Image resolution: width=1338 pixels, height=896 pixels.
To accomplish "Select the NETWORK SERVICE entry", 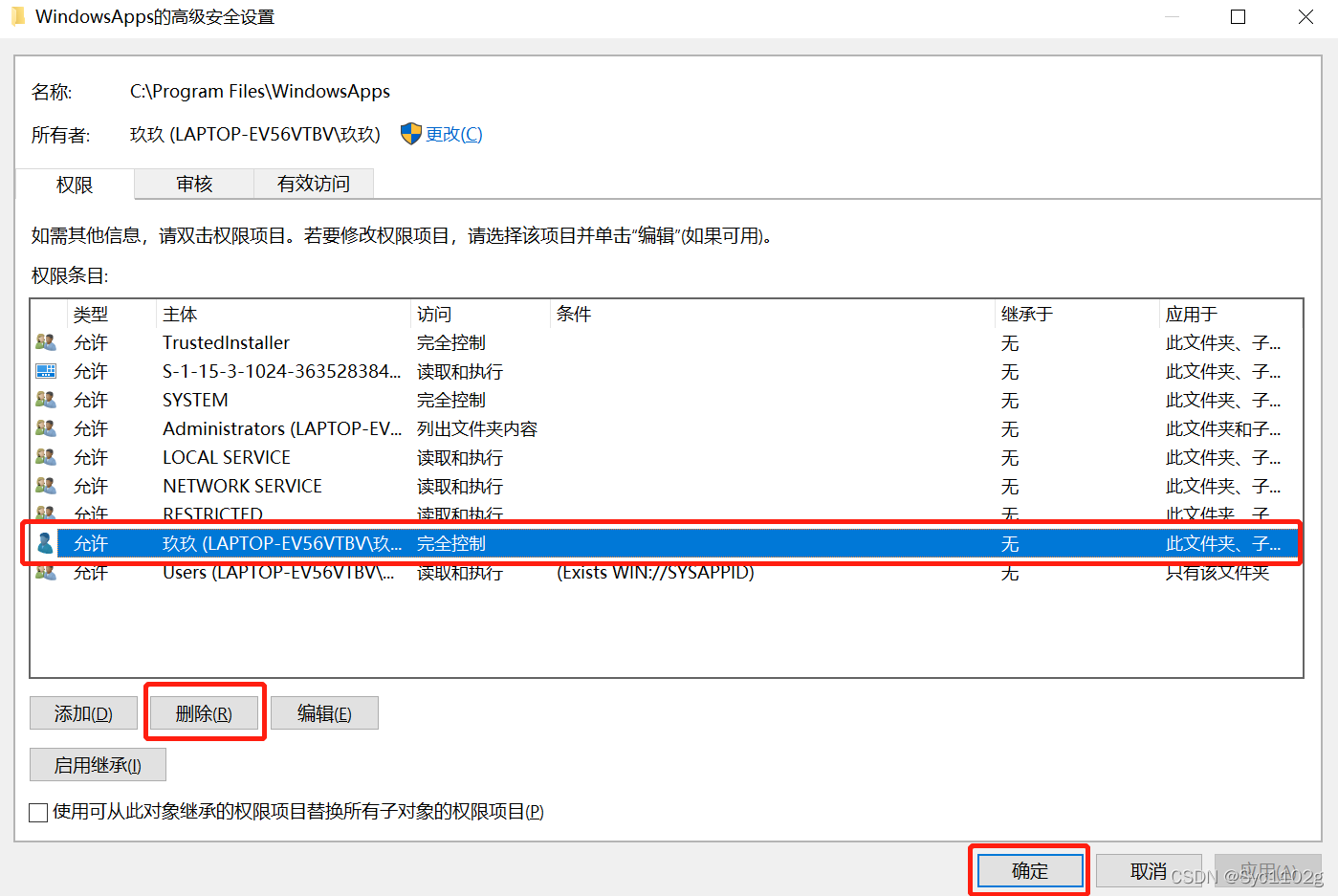I will pos(667,486).
